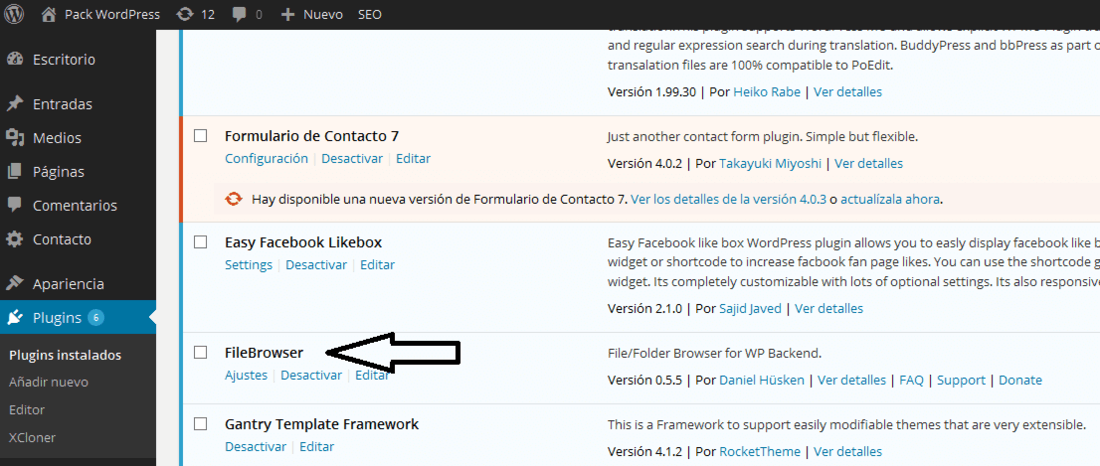
Task: Open Medios library menu
Action: point(57,138)
